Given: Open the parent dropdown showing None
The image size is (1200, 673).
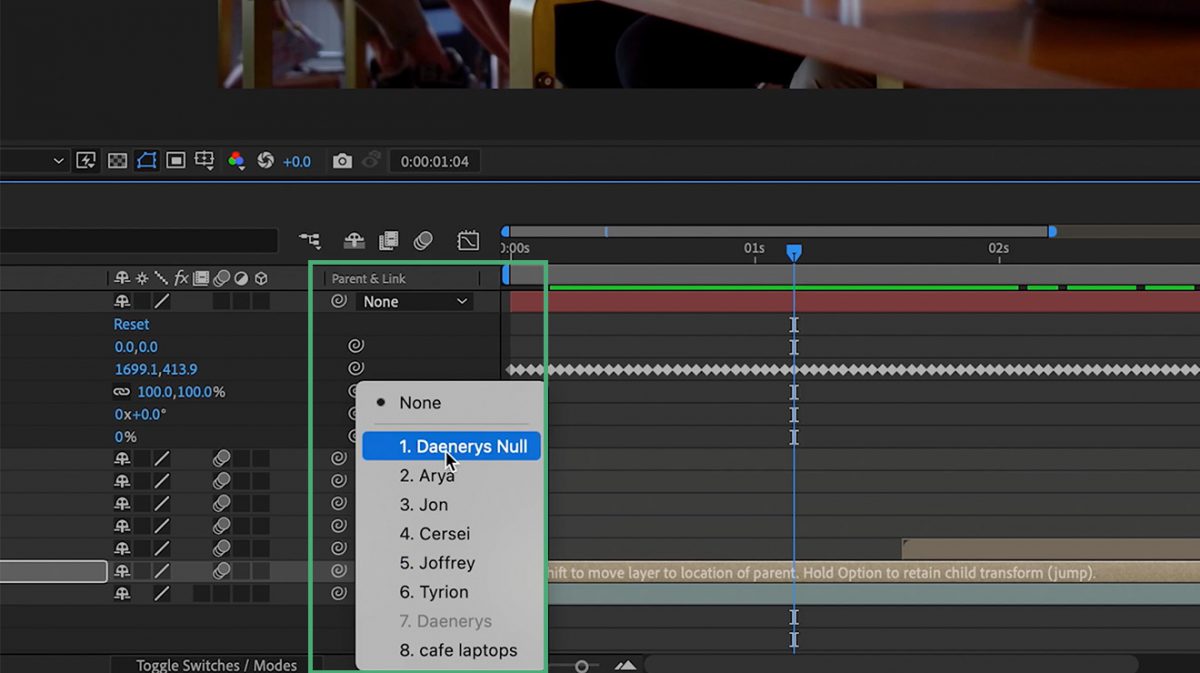Looking at the screenshot, I should point(414,301).
